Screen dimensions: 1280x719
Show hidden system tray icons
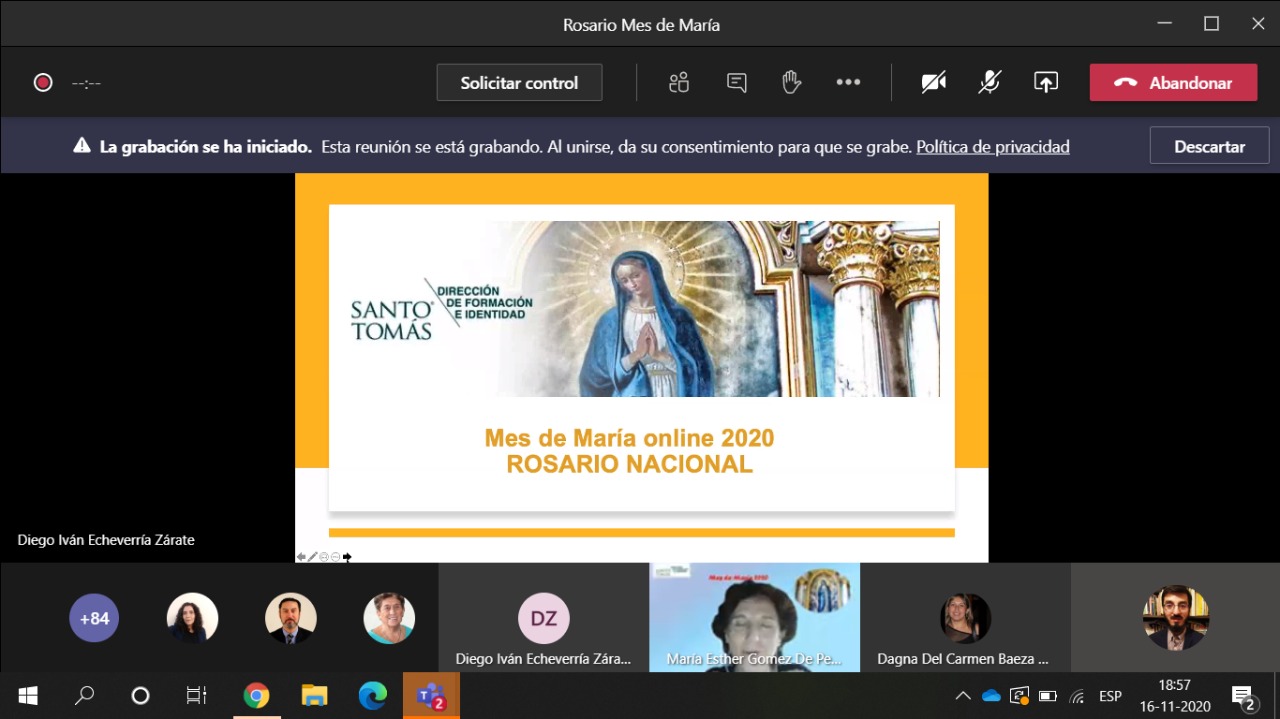coord(962,696)
